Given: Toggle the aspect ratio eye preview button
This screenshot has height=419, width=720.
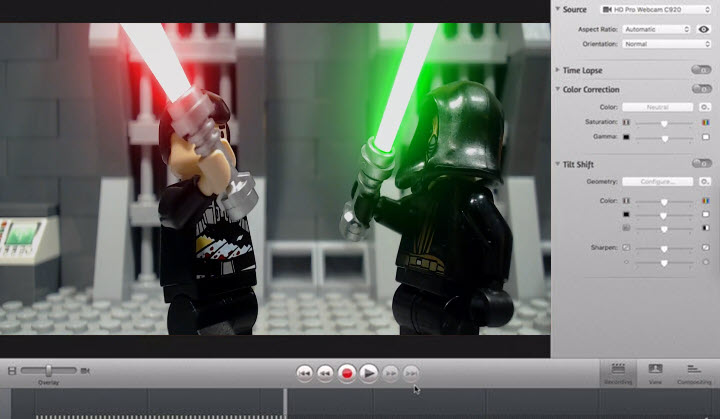Looking at the screenshot, I should 704,29.
